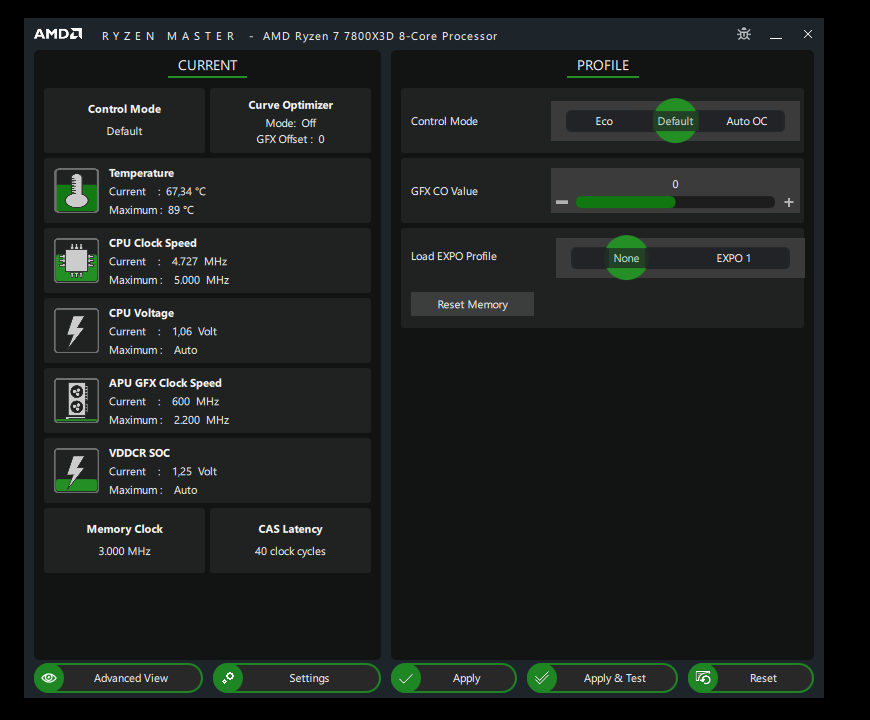Click the 4.727 MHz clock value
Viewport: 870px width, 720px height.
point(199,261)
